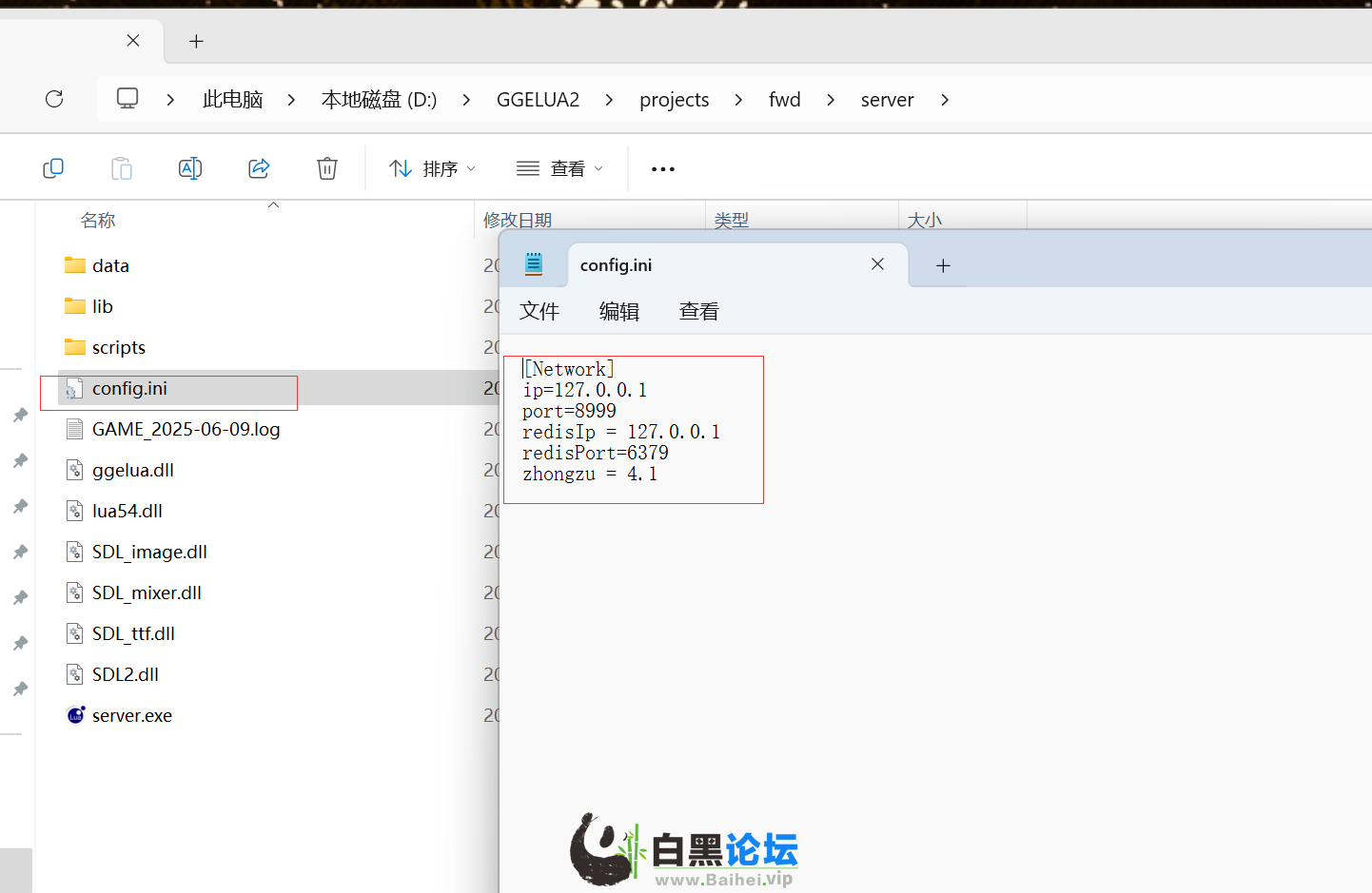Click the Refresh icon in the address bar
The image size is (1372, 893).
click(x=54, y=99)
